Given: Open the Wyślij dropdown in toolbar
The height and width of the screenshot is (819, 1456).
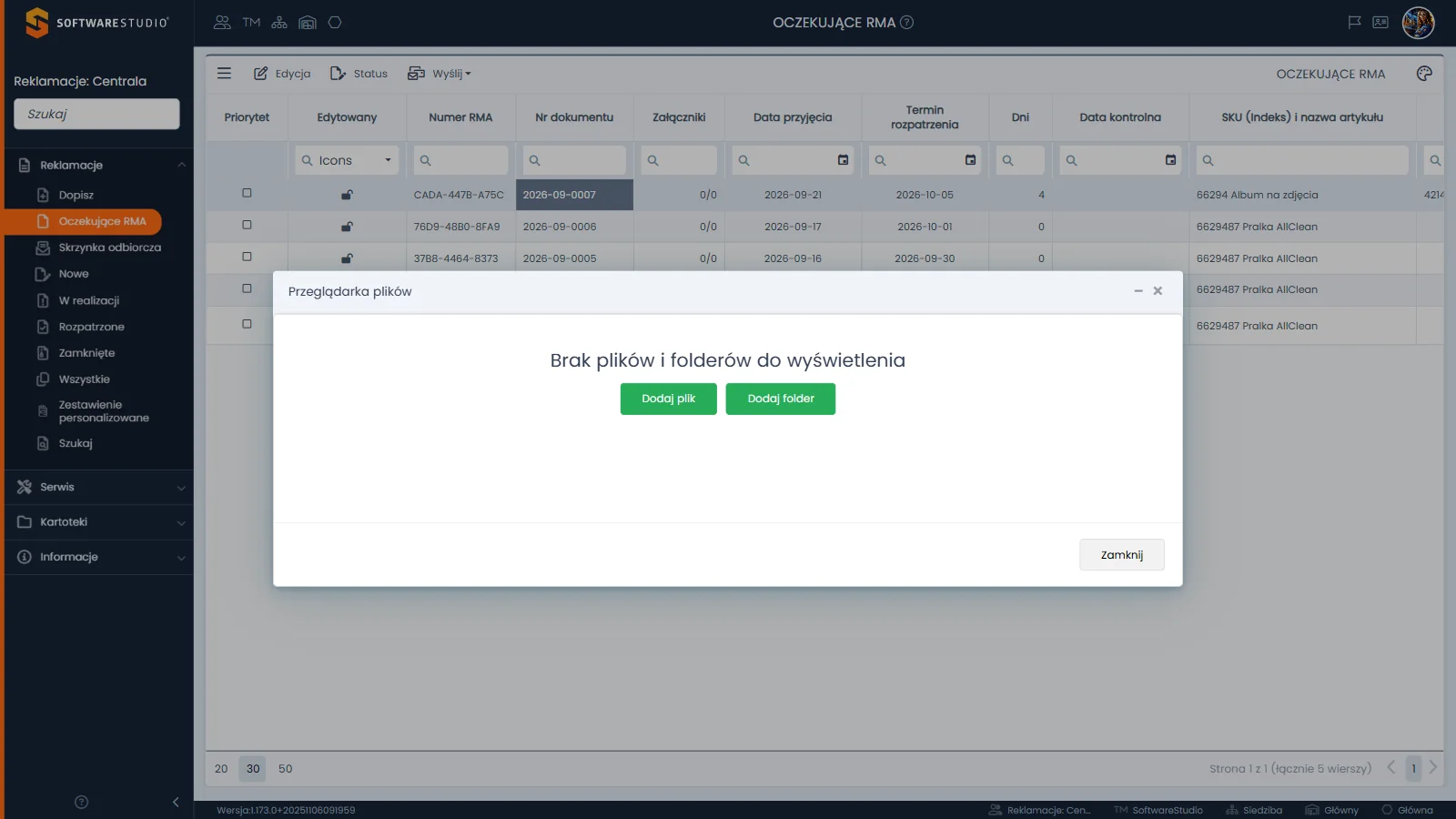Looking at the screenshot, I should pyautogui.click(x=440, y=74).
